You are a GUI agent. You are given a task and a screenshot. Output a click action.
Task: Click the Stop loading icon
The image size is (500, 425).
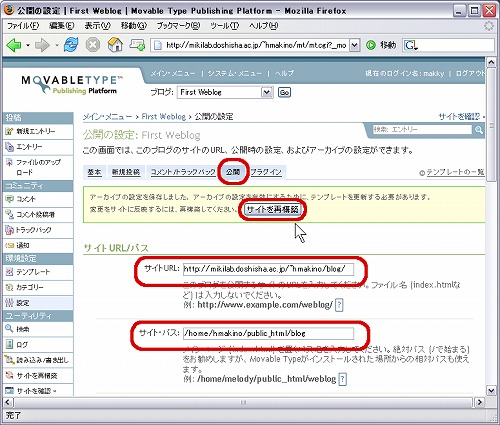[93, 45]
